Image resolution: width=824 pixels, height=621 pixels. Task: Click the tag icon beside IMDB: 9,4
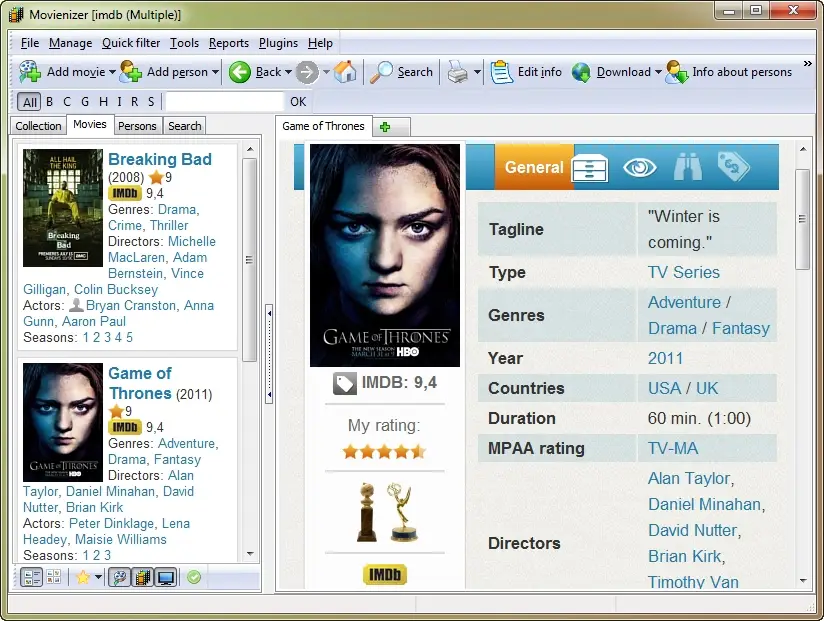[345, 384]
